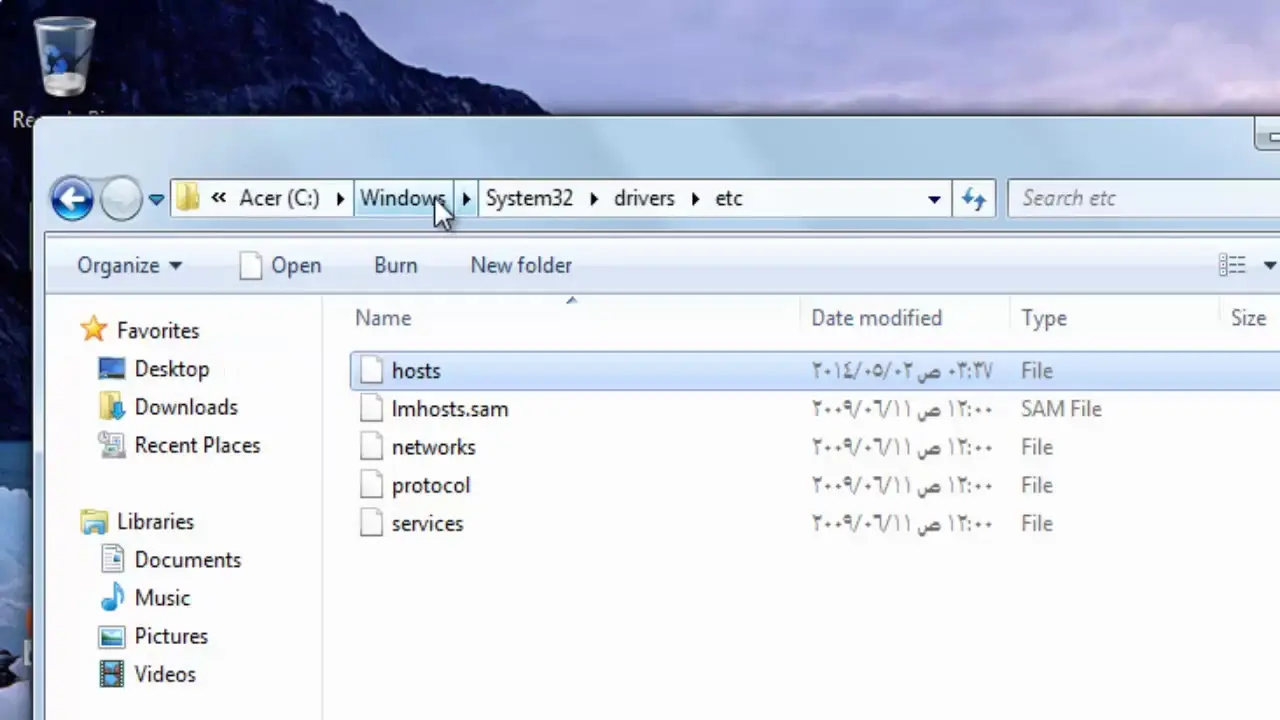
Task: Go to Windows folder in breadcrumb
Action: pyautogui.click(x=403, y=198)
